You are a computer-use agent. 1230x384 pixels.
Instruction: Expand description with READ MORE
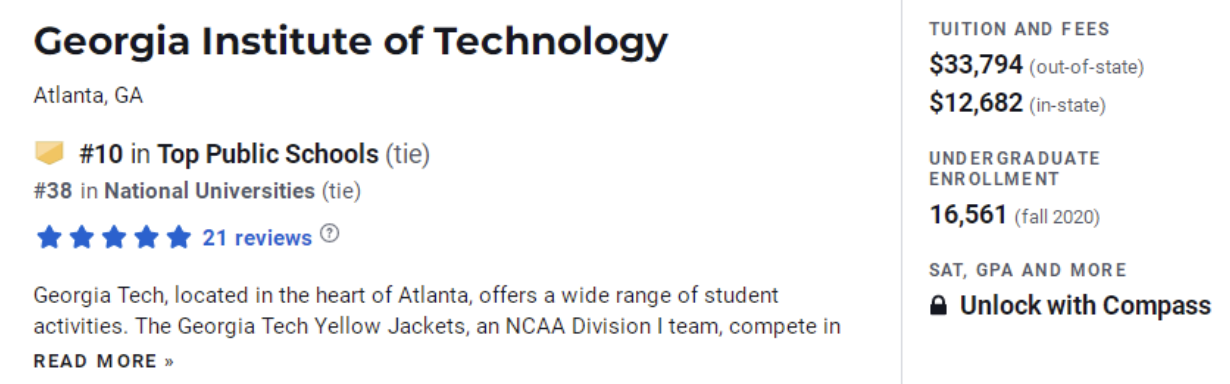point(104,361)
